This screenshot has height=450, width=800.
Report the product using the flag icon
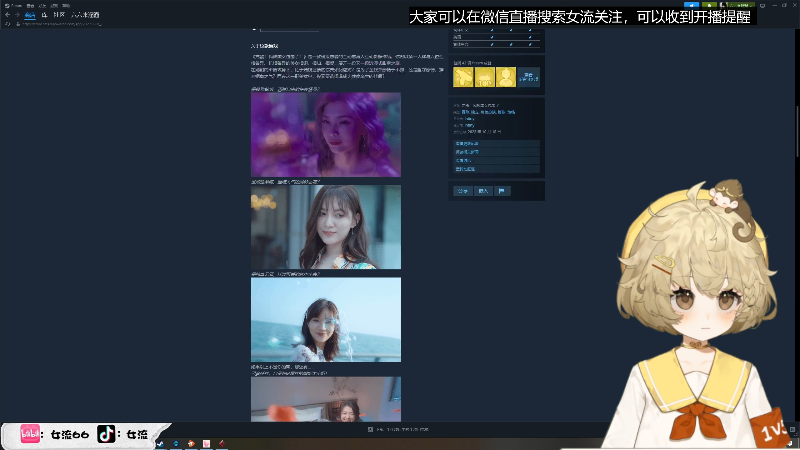click(x=502, y=191)
